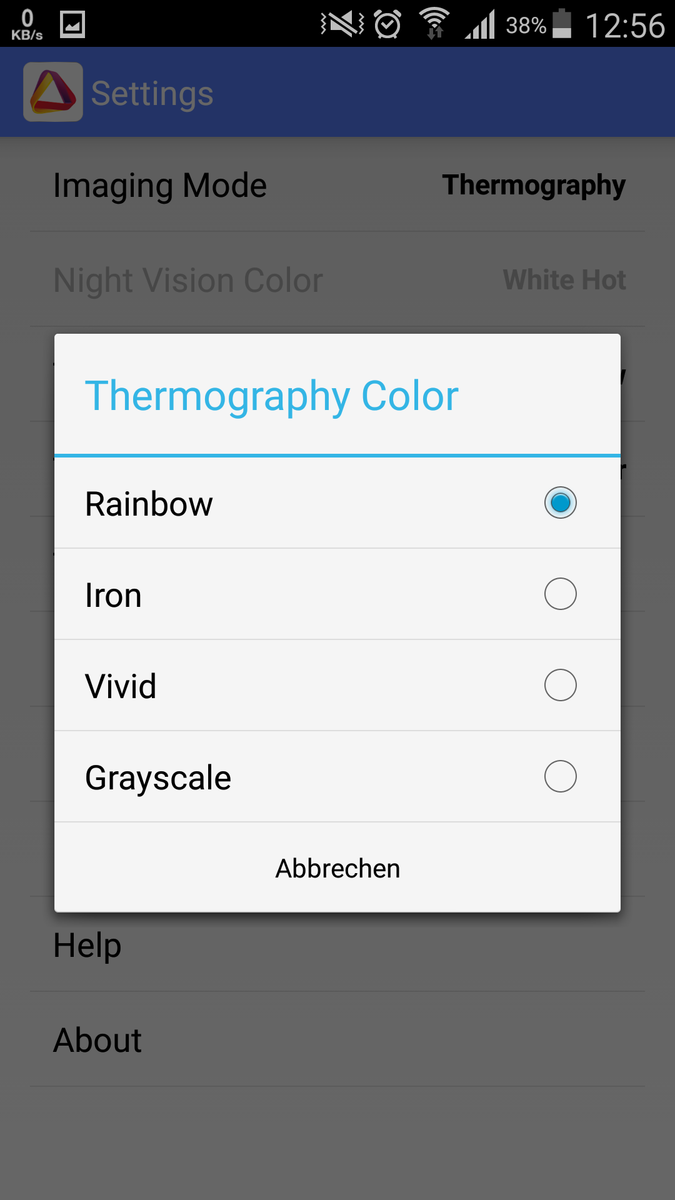The height and width of the screenshot is (1200, 675).
Task: Tap the alarm clock status icon
Action: click(388, 23)
